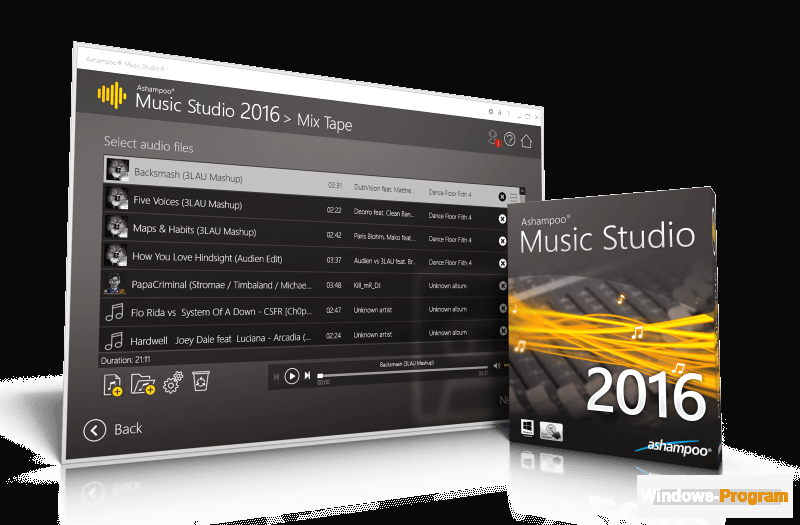Click the playback progress slider
Viewport: 800px width, 525px height.
coord(403,370)
